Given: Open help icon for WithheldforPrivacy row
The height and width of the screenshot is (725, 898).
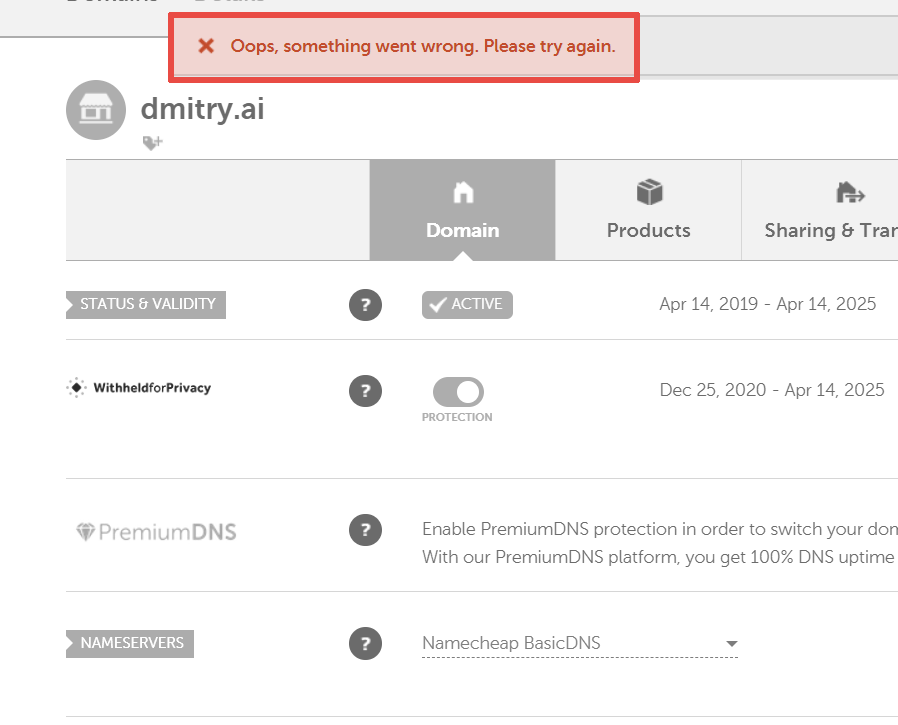Looking at the screenshot, I should click(x=365, y=390).
